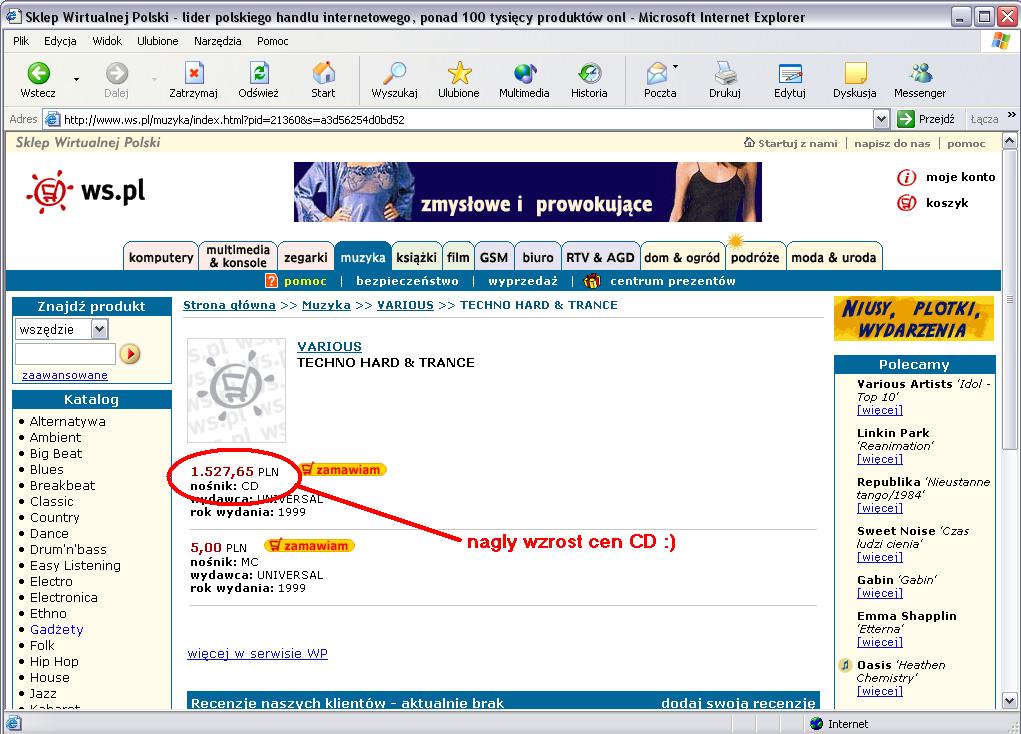The width and height of the screenshot is (1021, 734).
Task: Open the Widok menu
Action: (x=107, y=41)
